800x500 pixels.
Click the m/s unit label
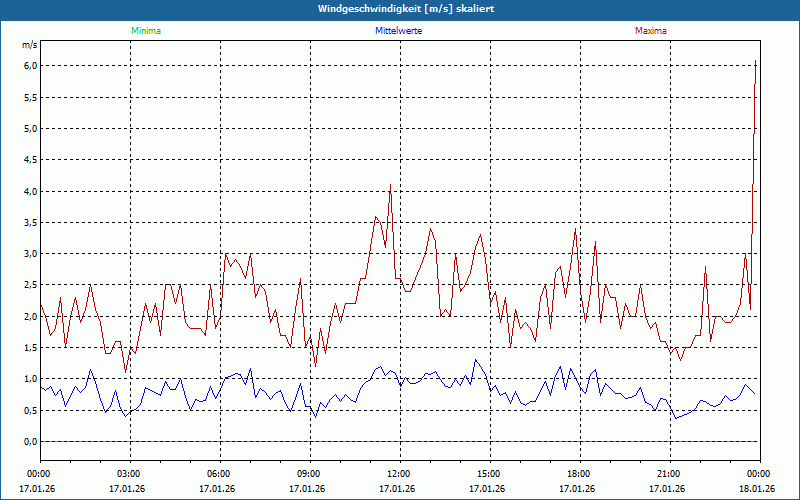(x=29, y=45)
